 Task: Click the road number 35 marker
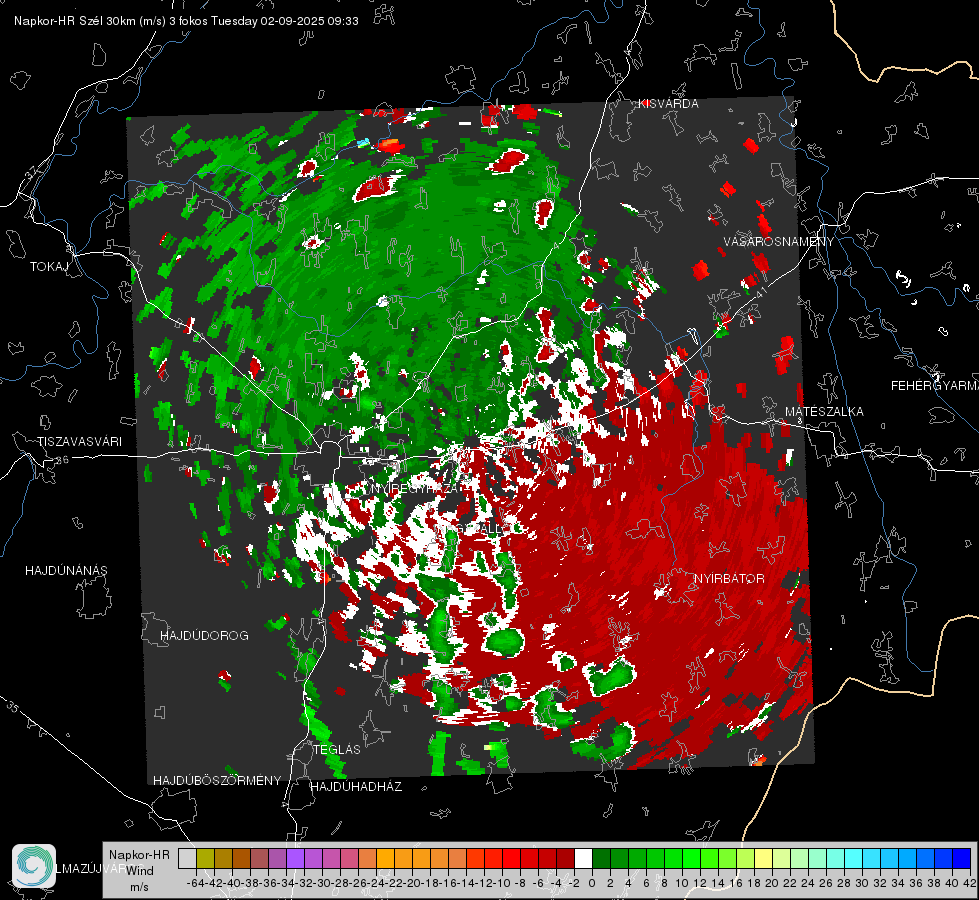pos(12,707)
